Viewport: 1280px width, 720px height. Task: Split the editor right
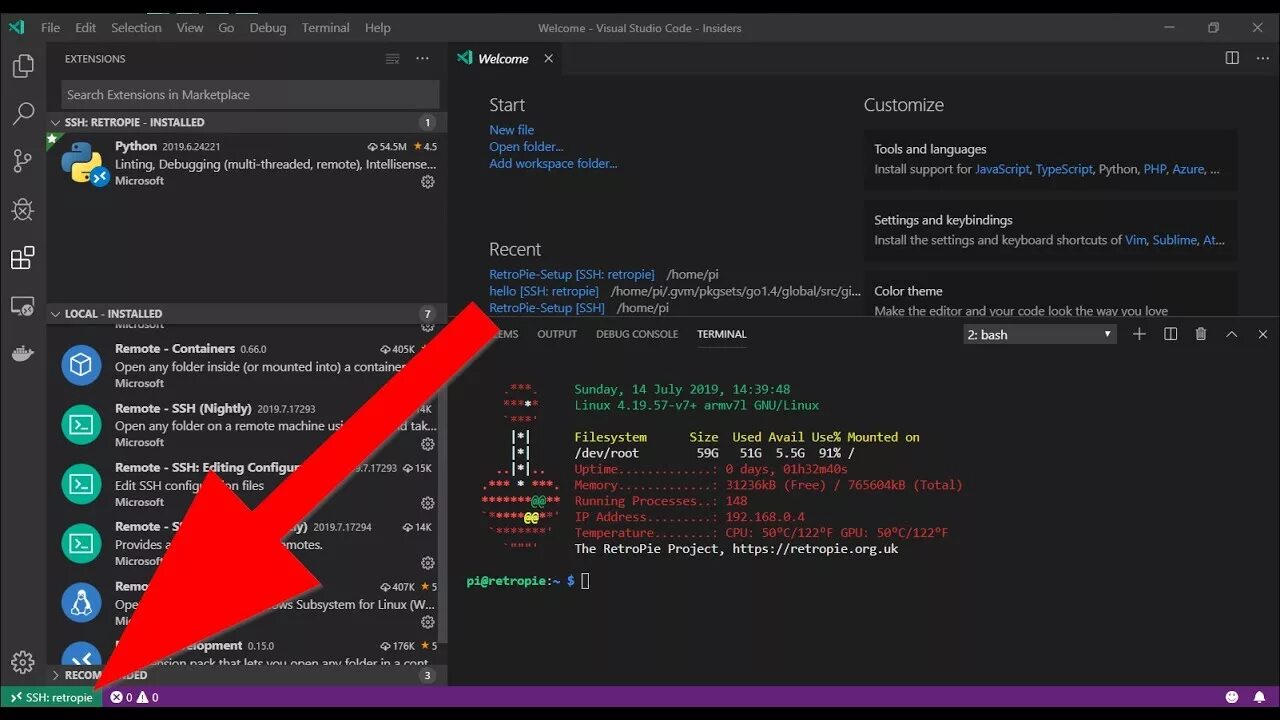tap(1232, 58)
